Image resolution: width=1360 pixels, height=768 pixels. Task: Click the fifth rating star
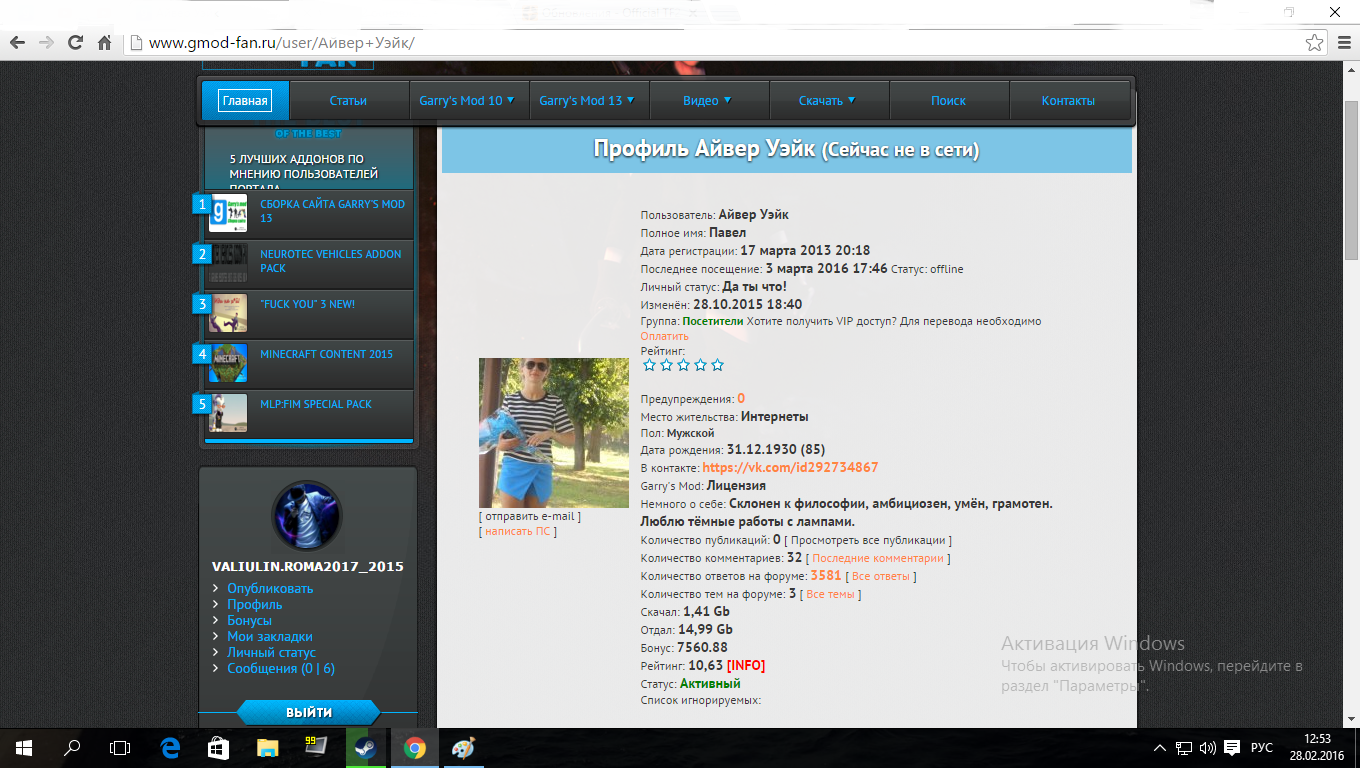pyautogui.click(x=717, y=365)
